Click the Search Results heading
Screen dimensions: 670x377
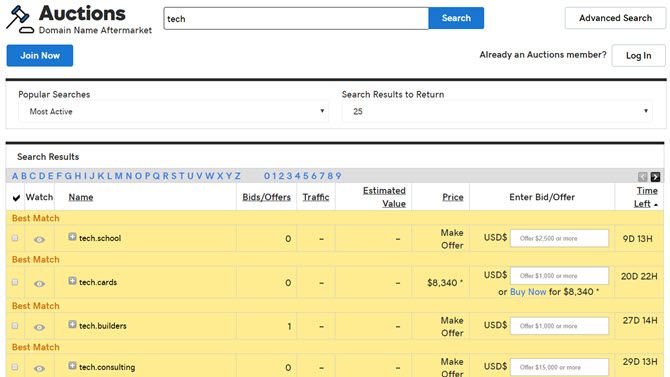coord(48,157)
